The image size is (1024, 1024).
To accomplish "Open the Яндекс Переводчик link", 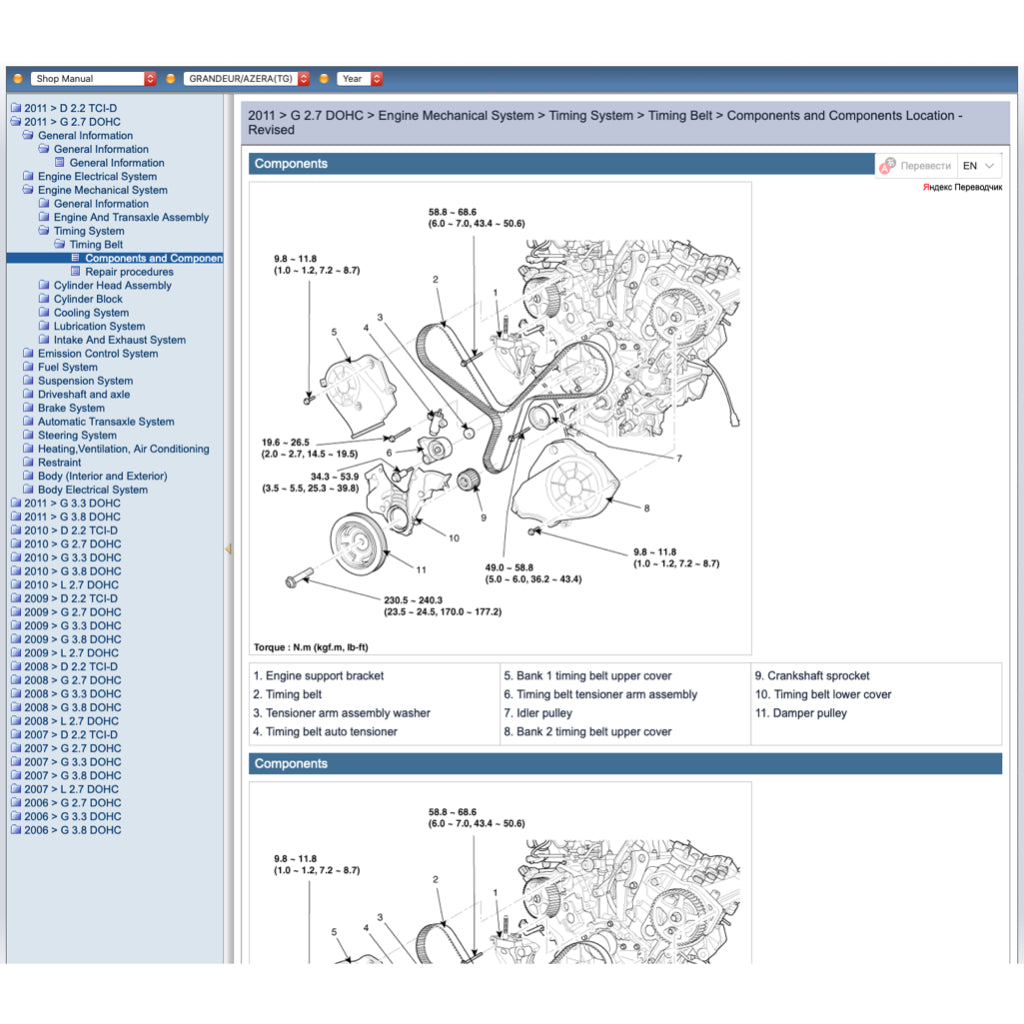I will [x=961, y=188].
